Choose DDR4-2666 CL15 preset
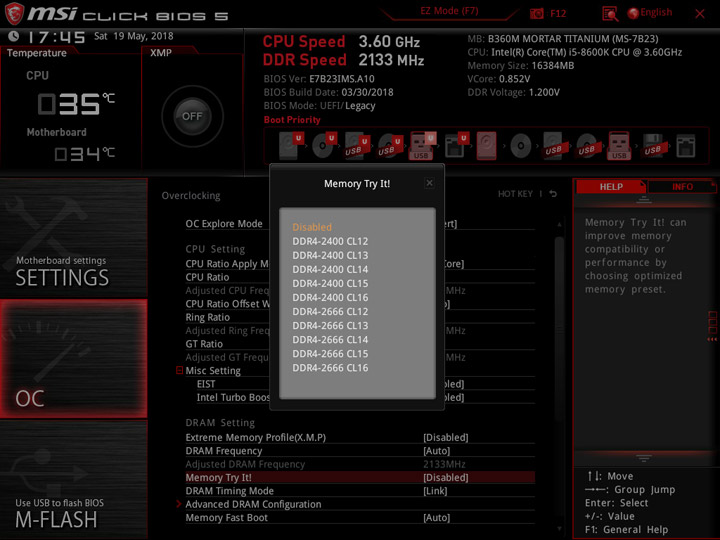 tap(330, 354)
